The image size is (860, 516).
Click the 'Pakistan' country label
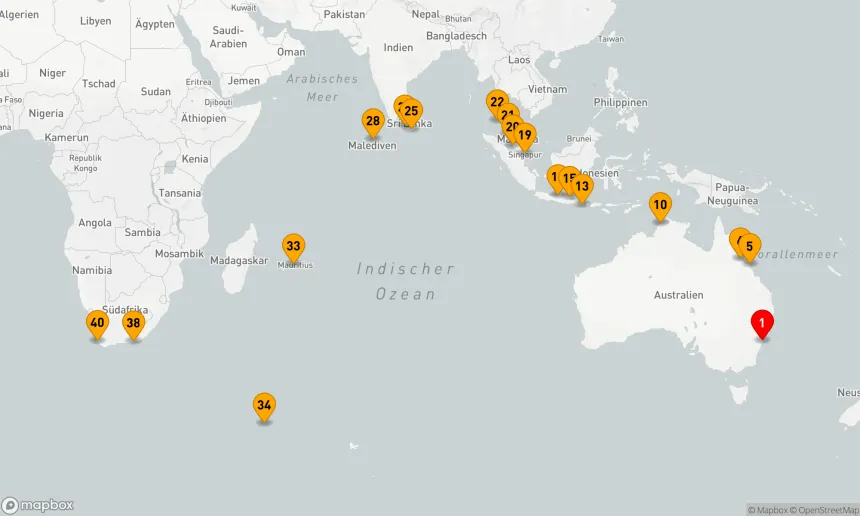344,14
